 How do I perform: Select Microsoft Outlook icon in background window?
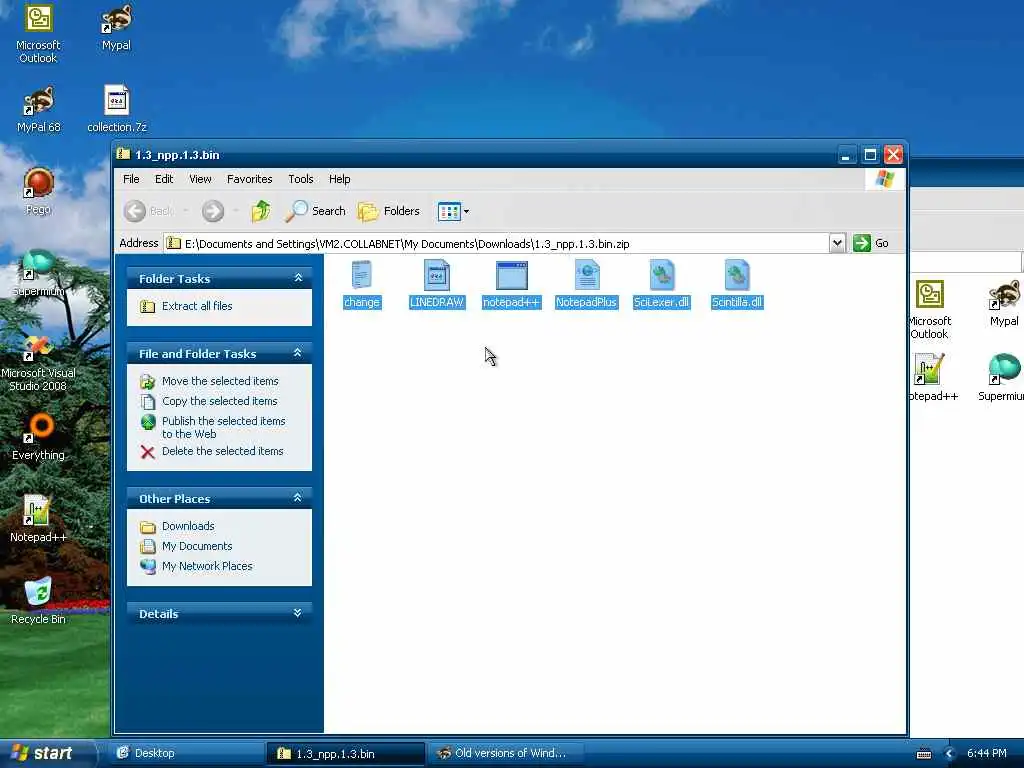click(929, 310)
